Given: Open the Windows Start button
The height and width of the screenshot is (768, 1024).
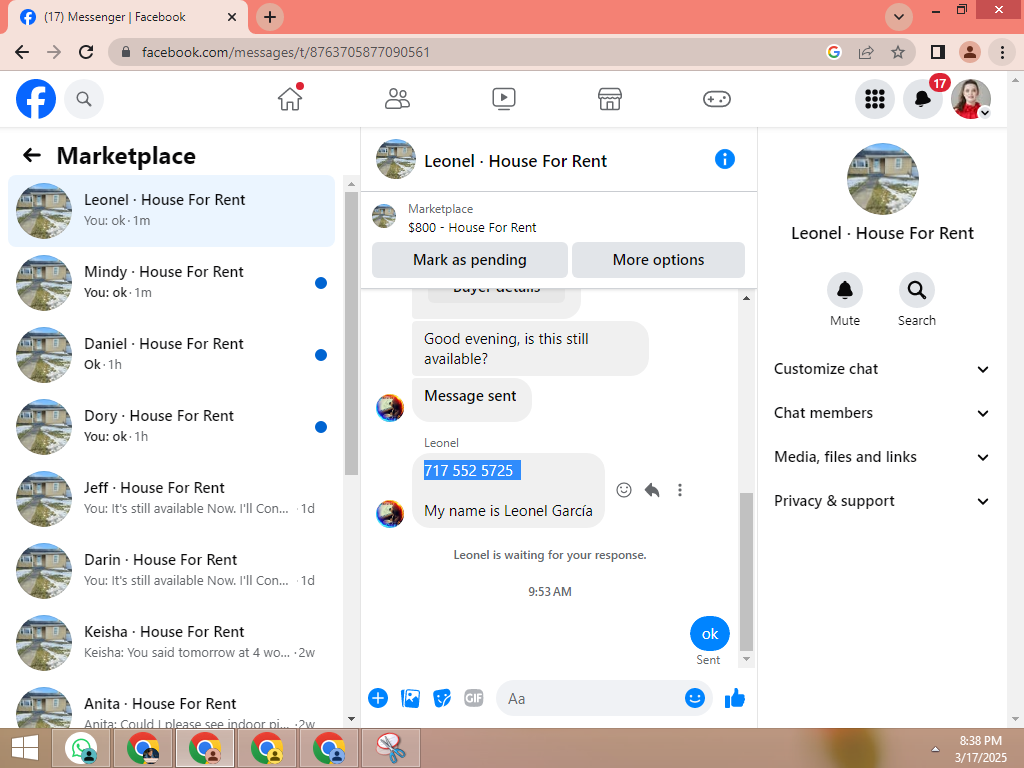Looking at the screenshot, I should (25, 748).
